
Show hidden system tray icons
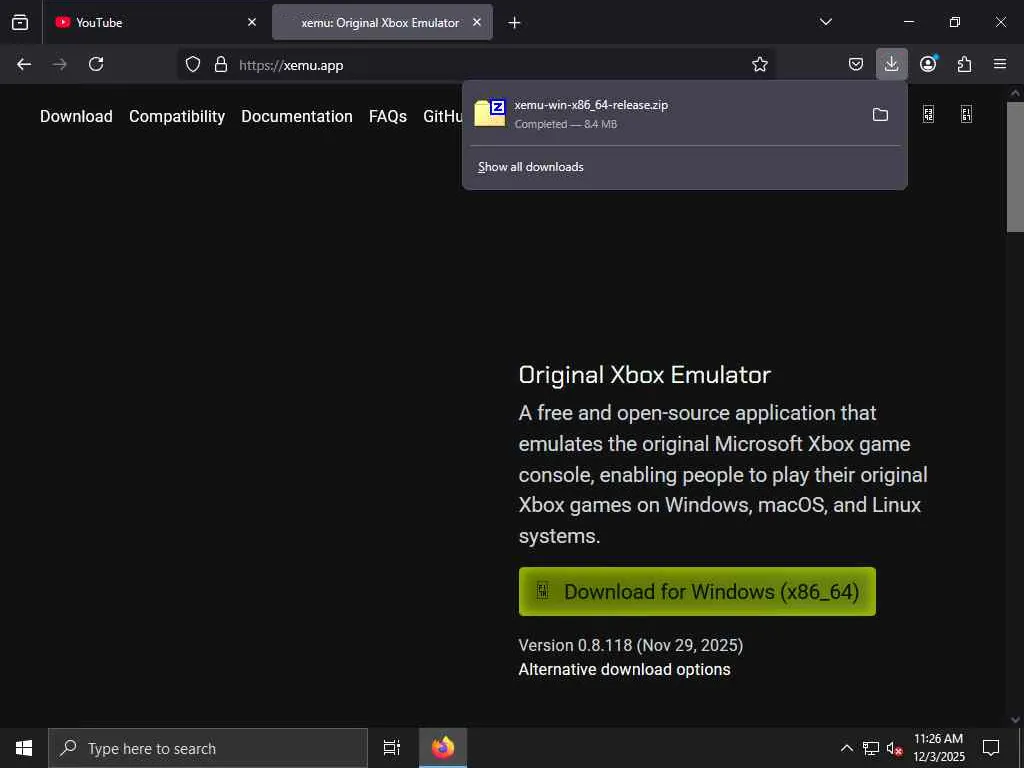coord(846,748)
